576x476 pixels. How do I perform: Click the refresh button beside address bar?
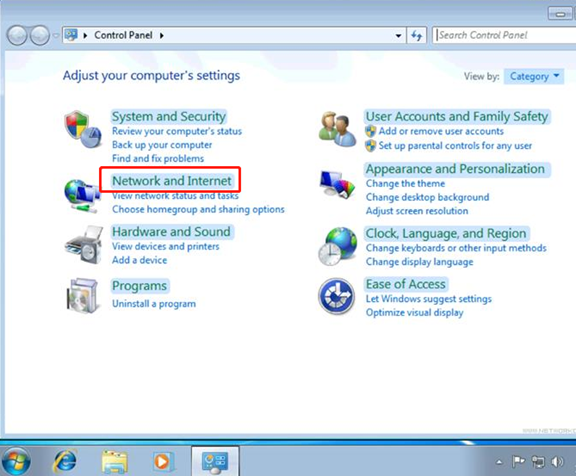(x=417, y=36)
